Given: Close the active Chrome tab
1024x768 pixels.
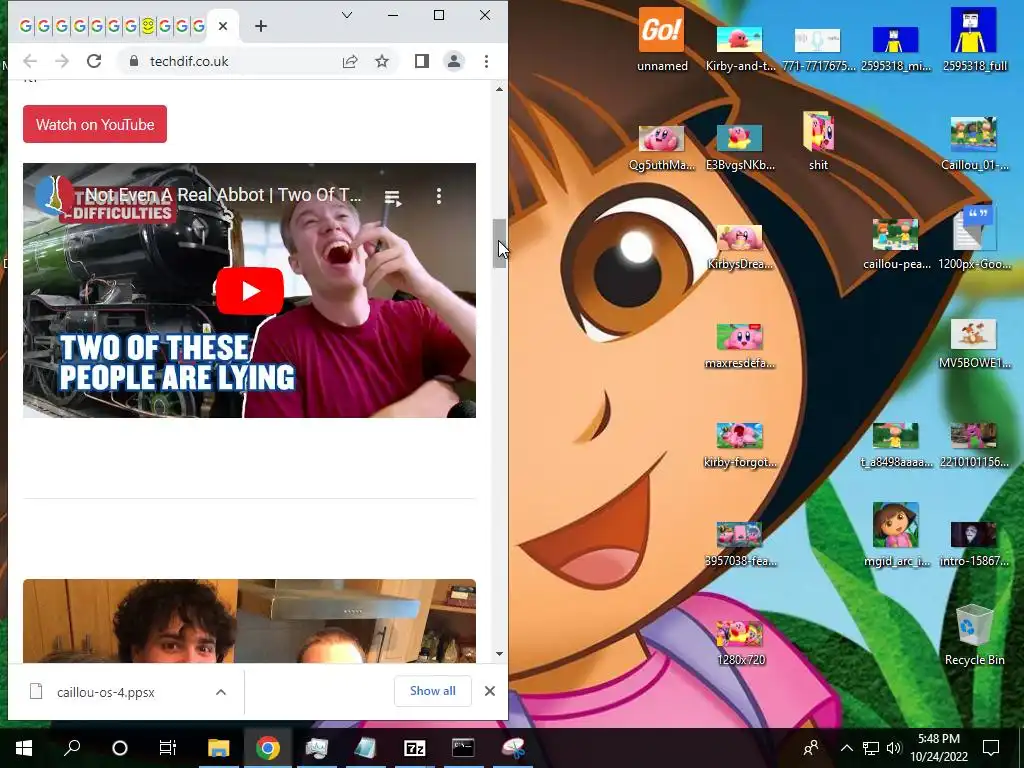Looking at the screenshot, I should coord(223,26).
